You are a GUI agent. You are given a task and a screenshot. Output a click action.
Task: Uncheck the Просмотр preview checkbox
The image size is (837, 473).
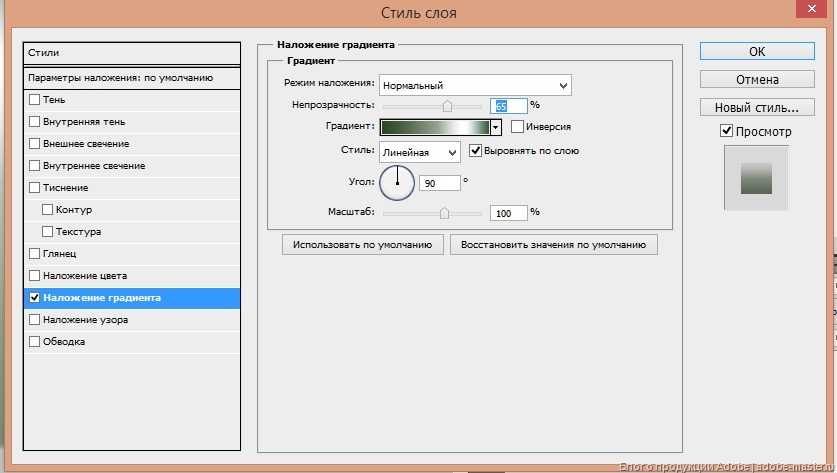[726, 131]
